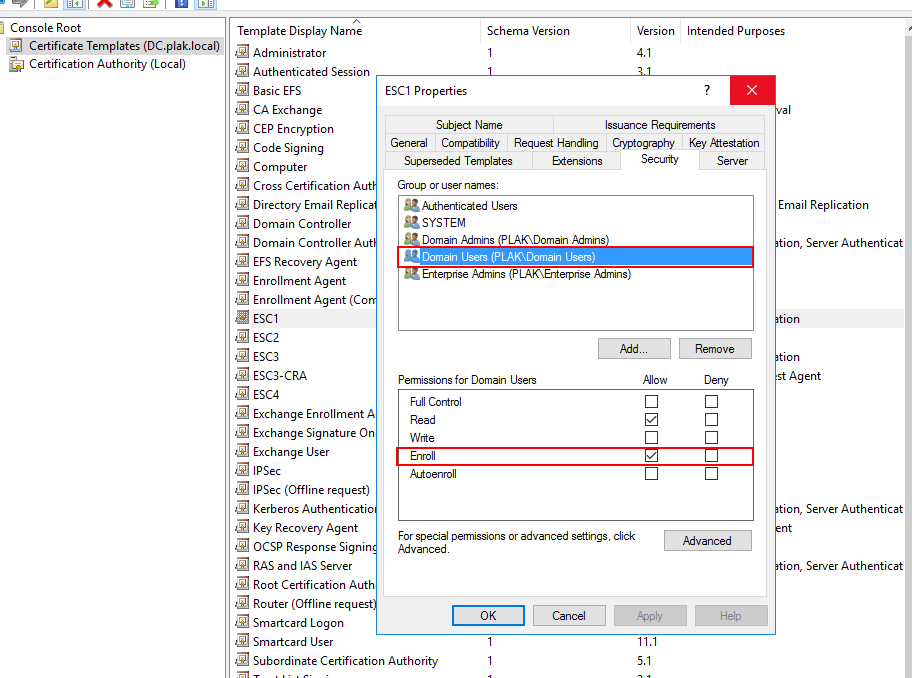Click the ESC1 template icon in list
912x678 pixels.
pyautogui.click(x=242, y=318)
